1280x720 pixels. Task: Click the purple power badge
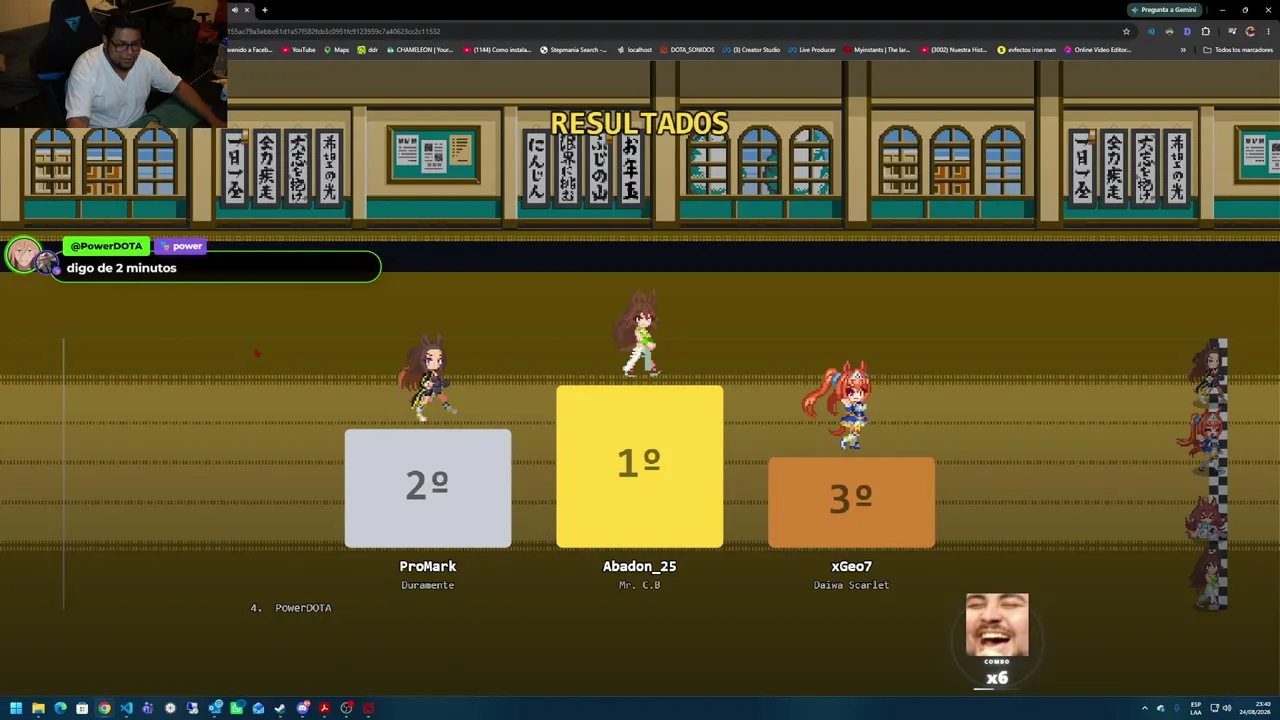(181, 246)
